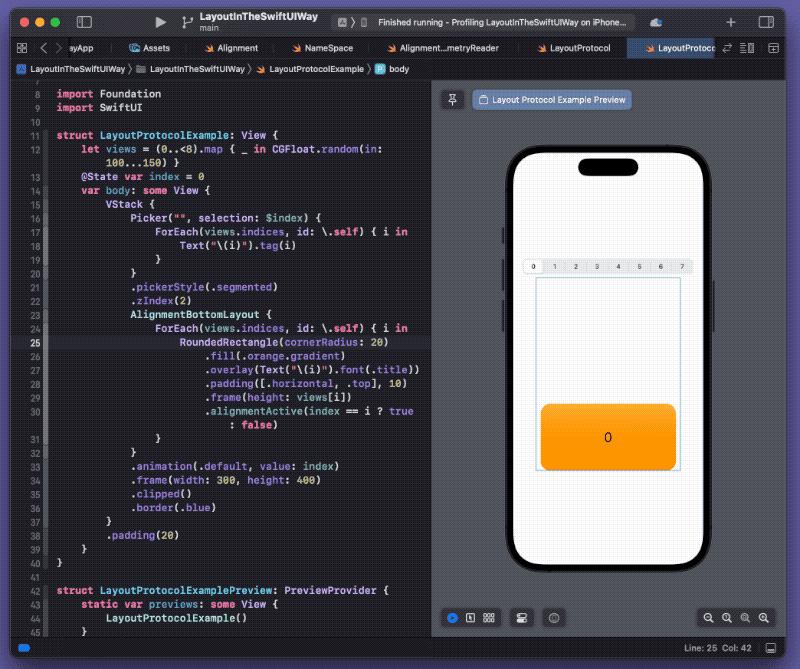
Task: Click the Finished running activity status
Action: pos(502,22)
